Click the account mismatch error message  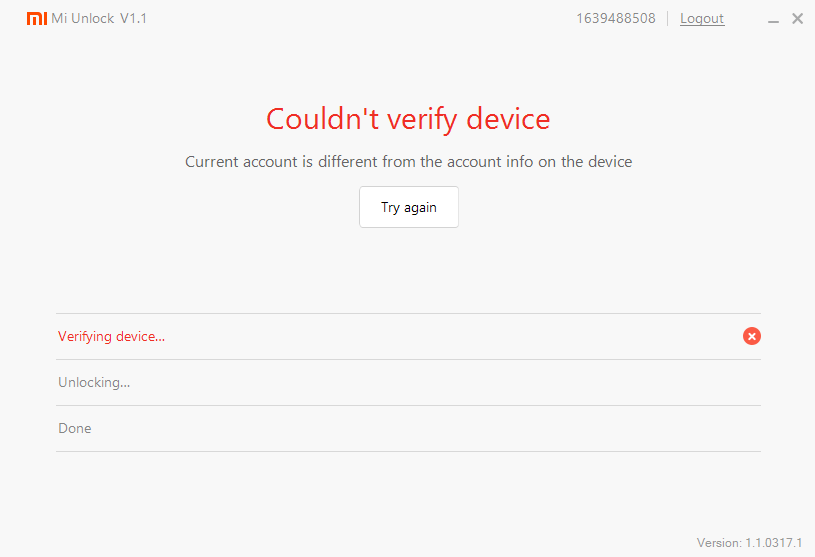[x=408, y=161]
